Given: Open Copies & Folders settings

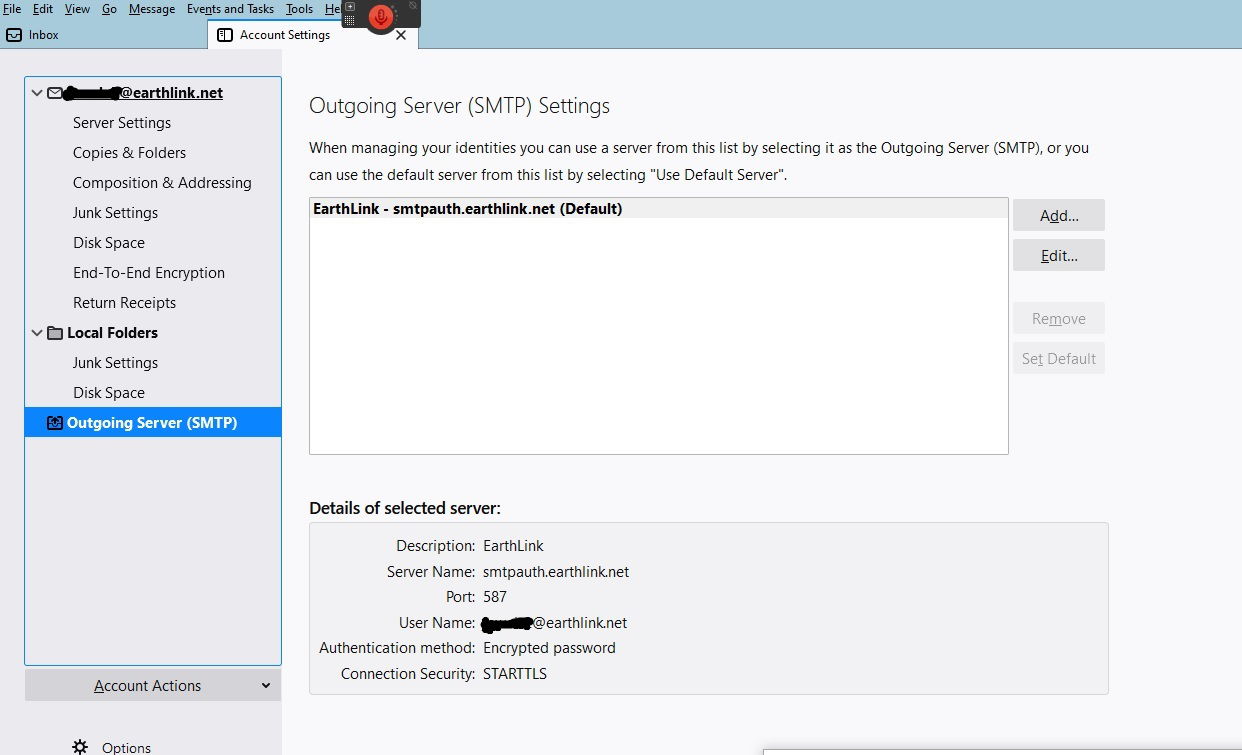Looking at the screenshot, I should pos(129,153).
